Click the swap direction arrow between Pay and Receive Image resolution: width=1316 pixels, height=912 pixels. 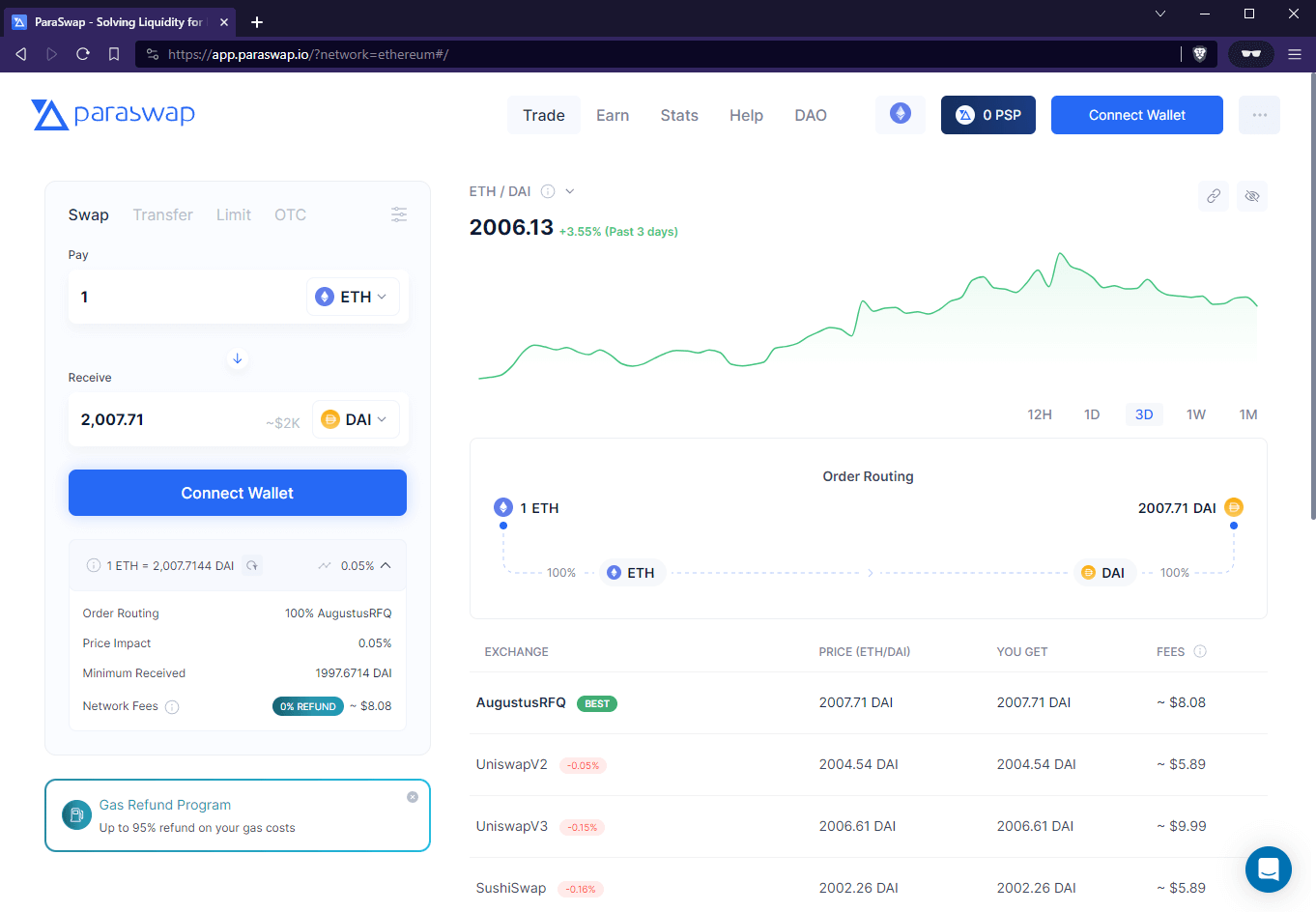(237, 358)
